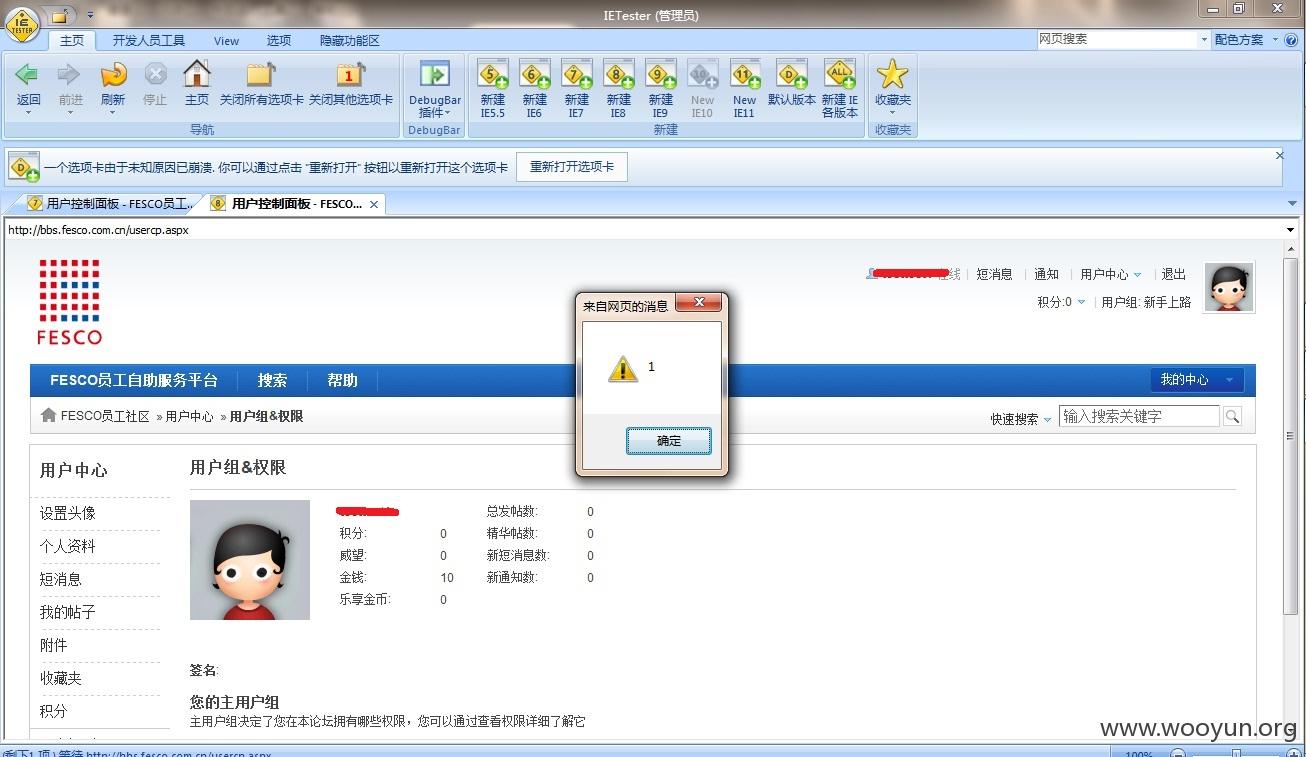Create a new IE8 tab
Image resolution: width=1306 pixels, height=757 pixels.
click(x=619, y=74)
